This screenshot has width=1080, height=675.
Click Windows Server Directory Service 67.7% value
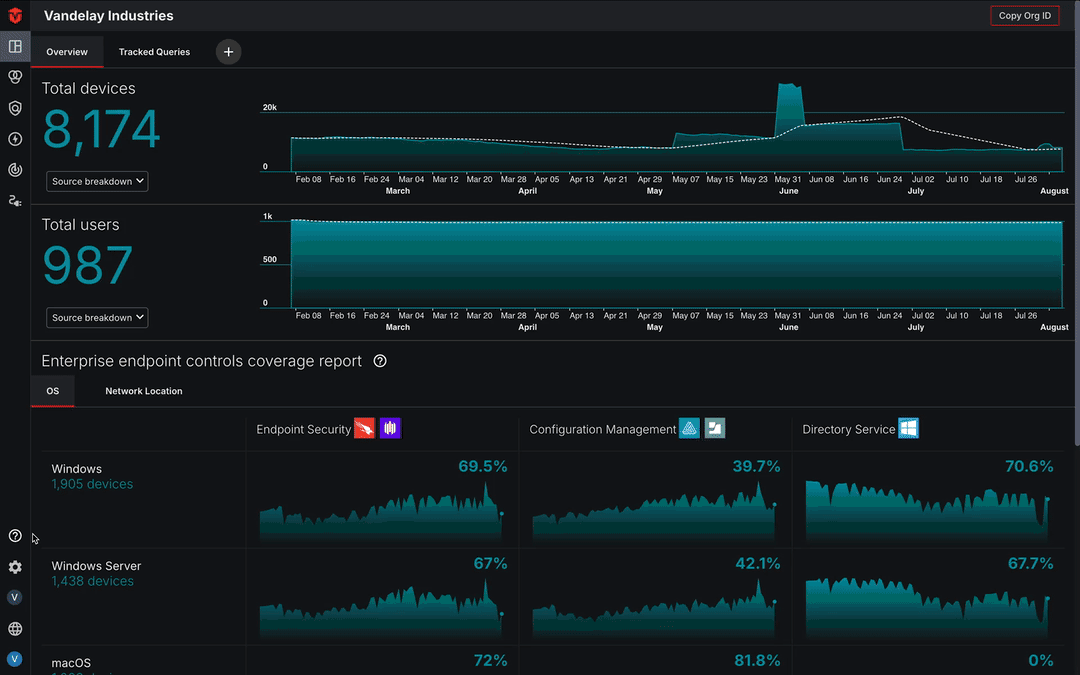(1030, 563)
